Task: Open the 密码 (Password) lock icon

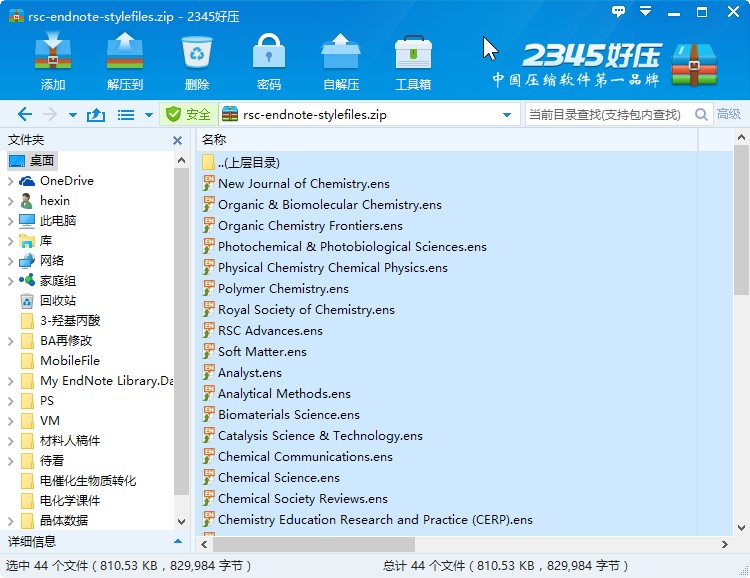Action: 269,61
